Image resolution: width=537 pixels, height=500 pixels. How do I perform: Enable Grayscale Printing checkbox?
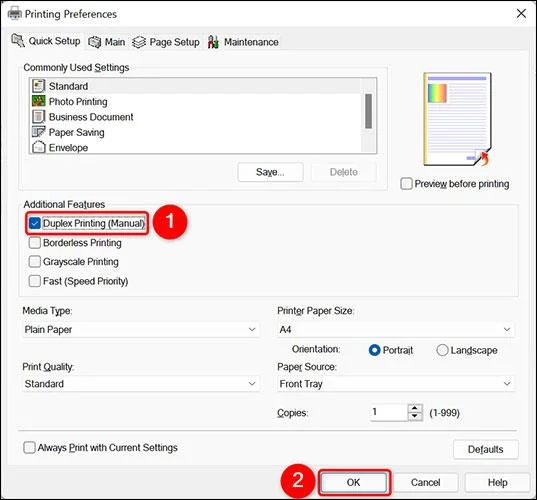point(35,262)
